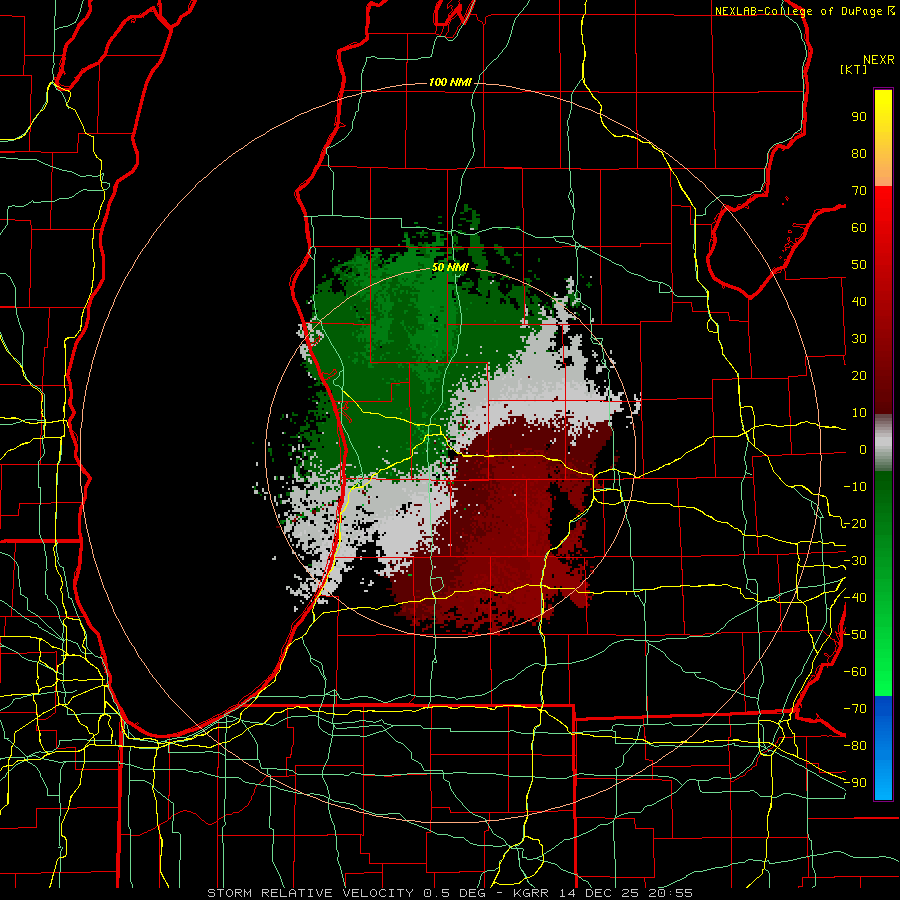Click the -30 value on the velocity scale
This screenshot has width=900, height=900.
855,561
